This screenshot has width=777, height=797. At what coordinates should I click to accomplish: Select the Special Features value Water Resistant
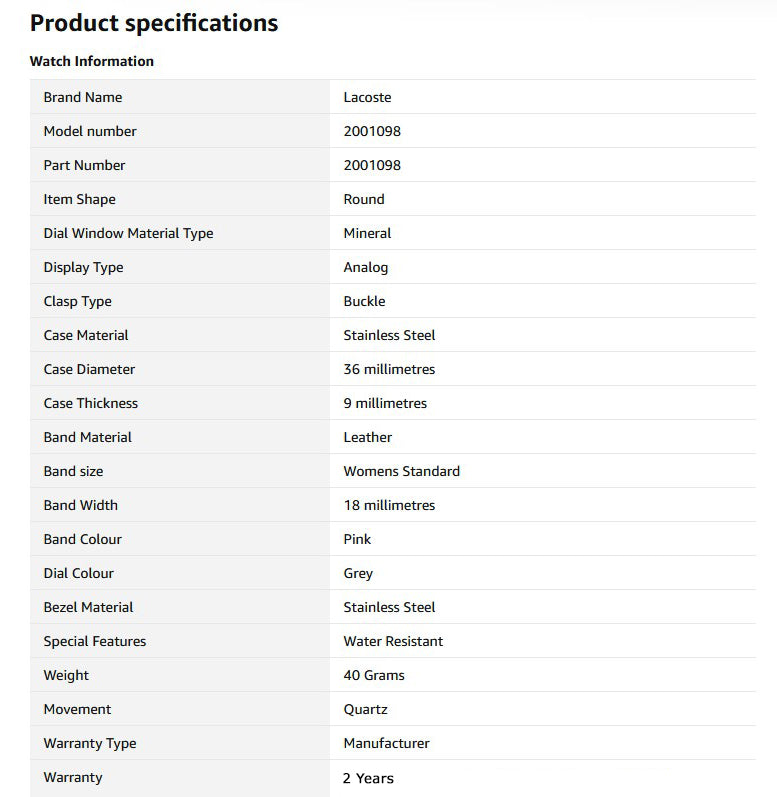pos(393,641)
